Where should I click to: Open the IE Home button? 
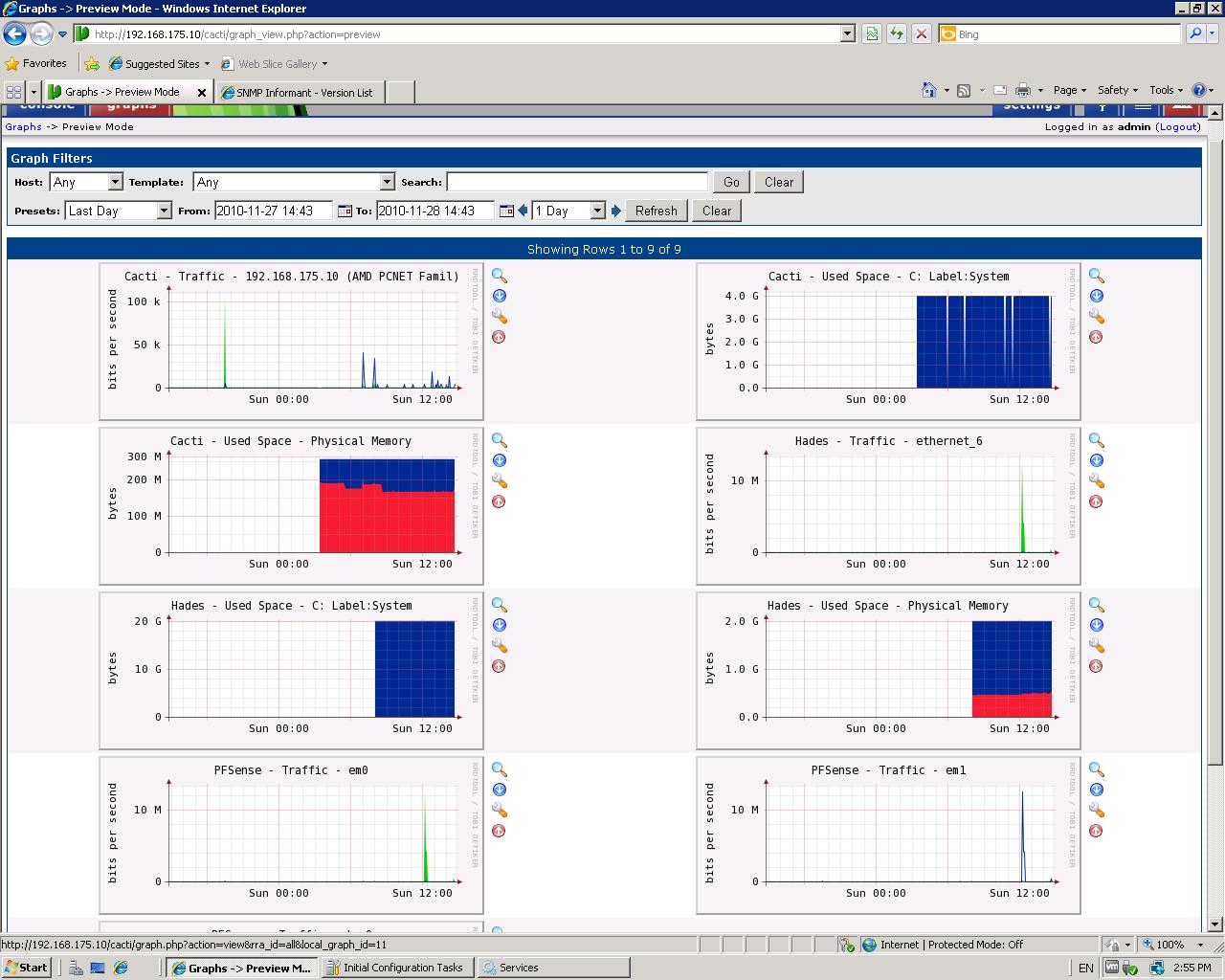tap(928, 90)
